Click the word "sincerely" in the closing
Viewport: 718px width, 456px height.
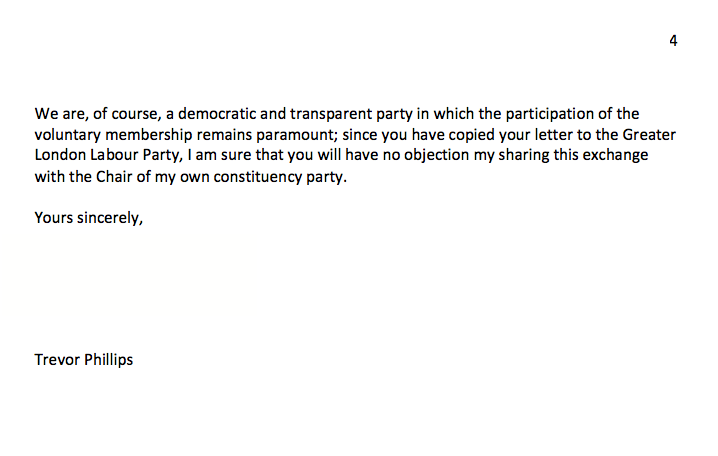point(111,217)
